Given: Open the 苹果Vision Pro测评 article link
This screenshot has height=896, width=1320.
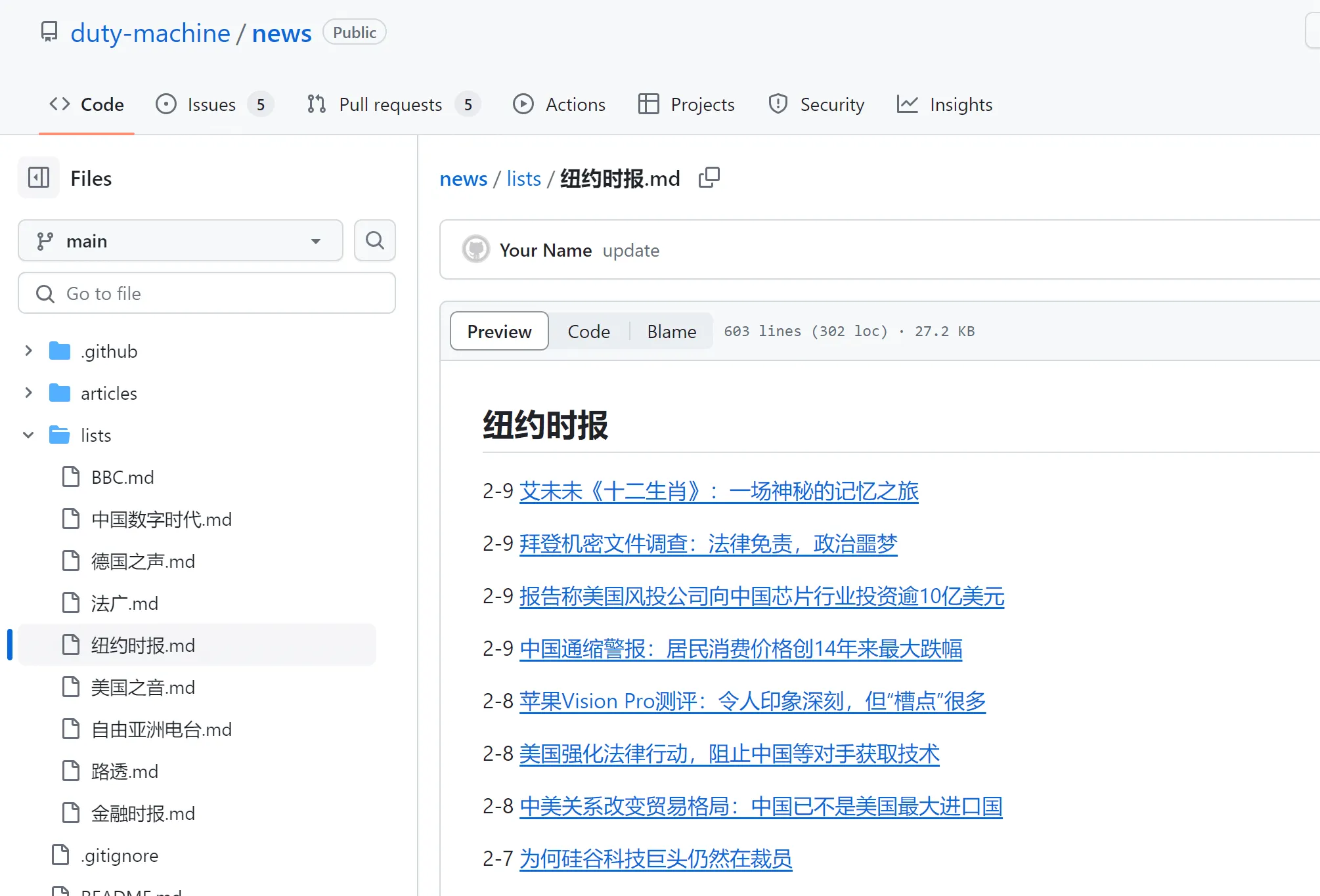Looking at the screenshot, I should (752, 701).
